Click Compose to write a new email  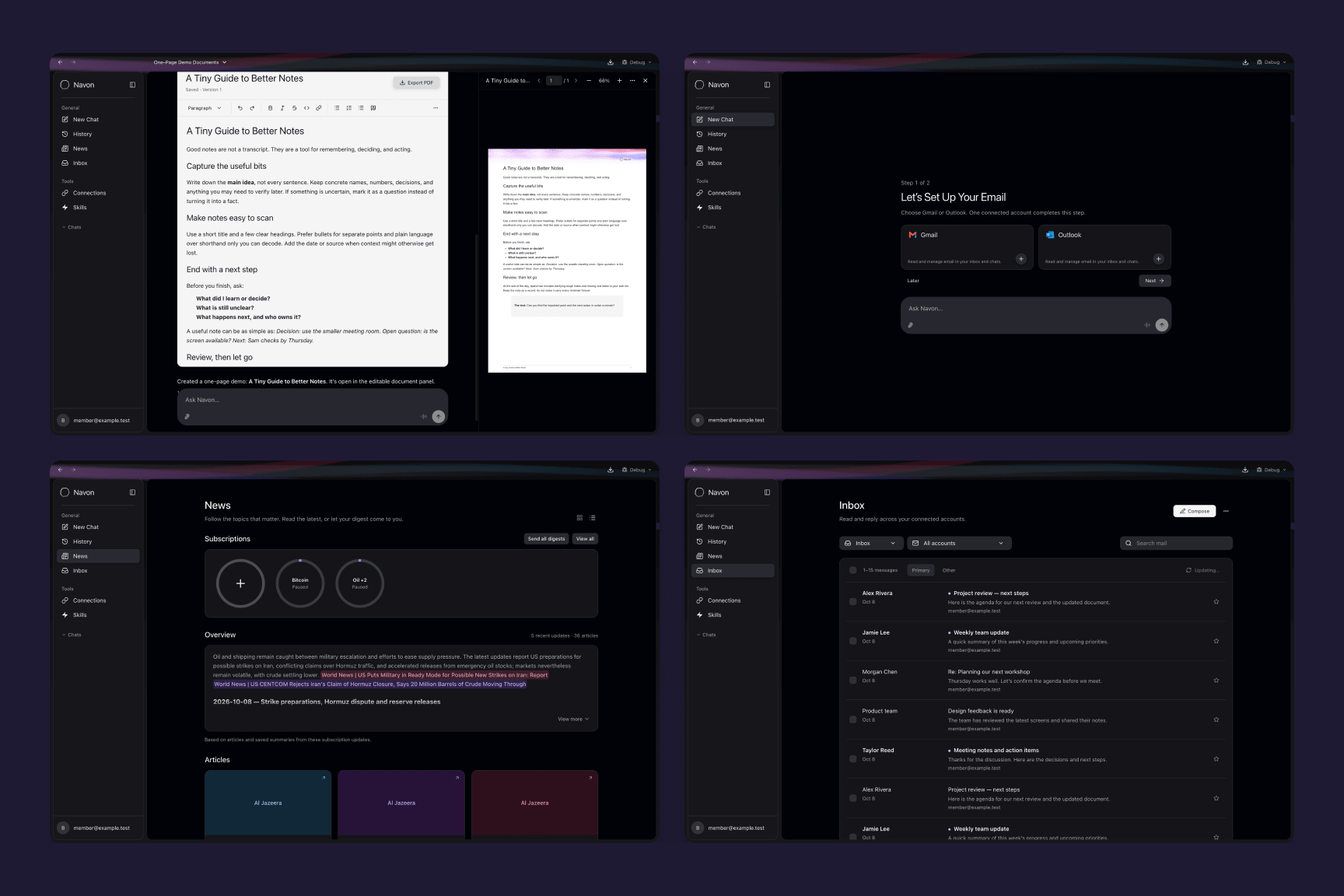[x=1195, y=511]
